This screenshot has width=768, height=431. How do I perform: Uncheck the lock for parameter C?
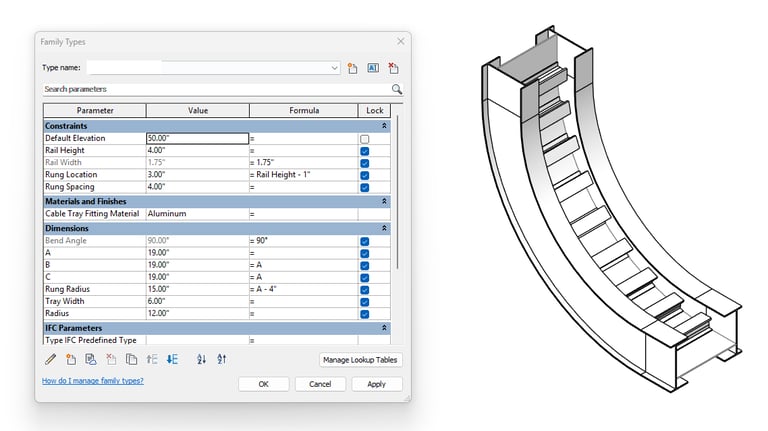(x=365, y=278)
